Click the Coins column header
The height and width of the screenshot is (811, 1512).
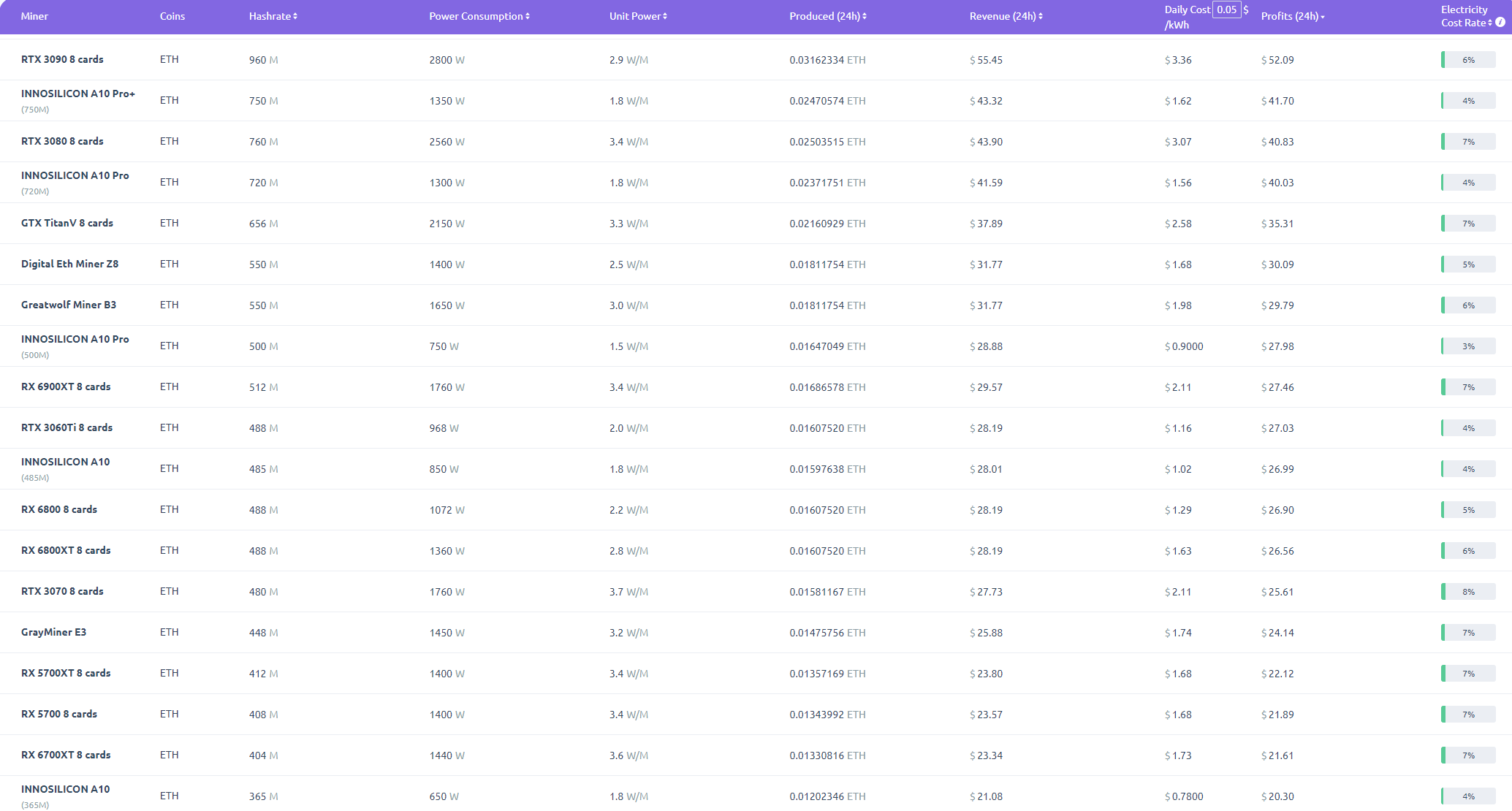pyautogui.click(x=172, y=16)
